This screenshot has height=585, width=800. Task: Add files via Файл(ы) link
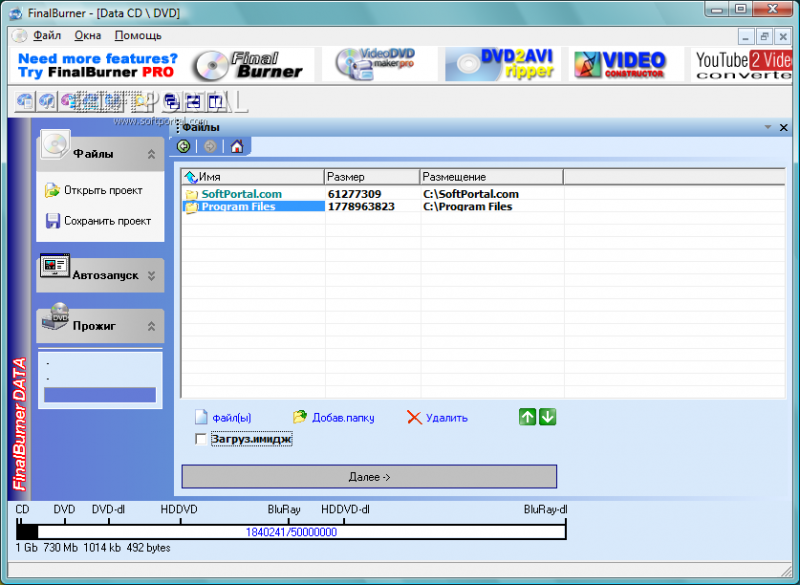point(232,418)
